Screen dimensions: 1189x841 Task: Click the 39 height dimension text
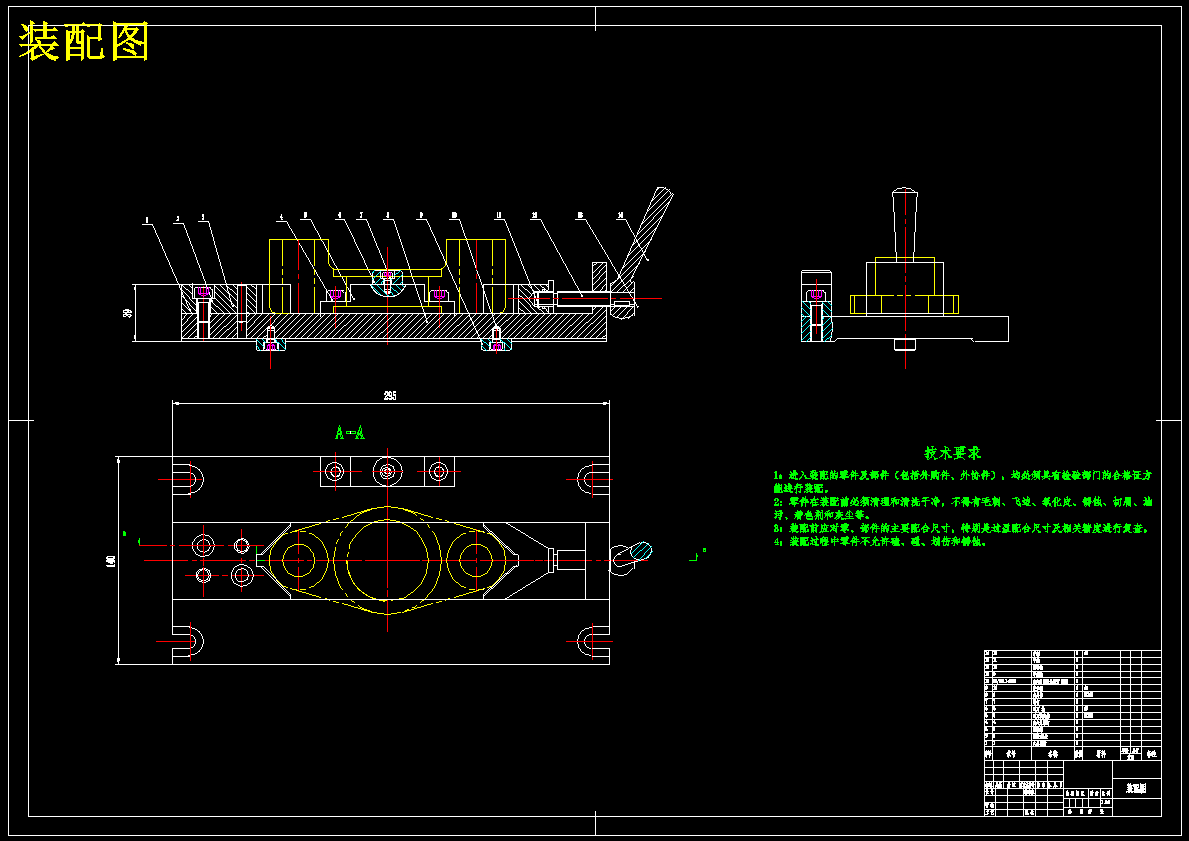click(x=127, y=312)
